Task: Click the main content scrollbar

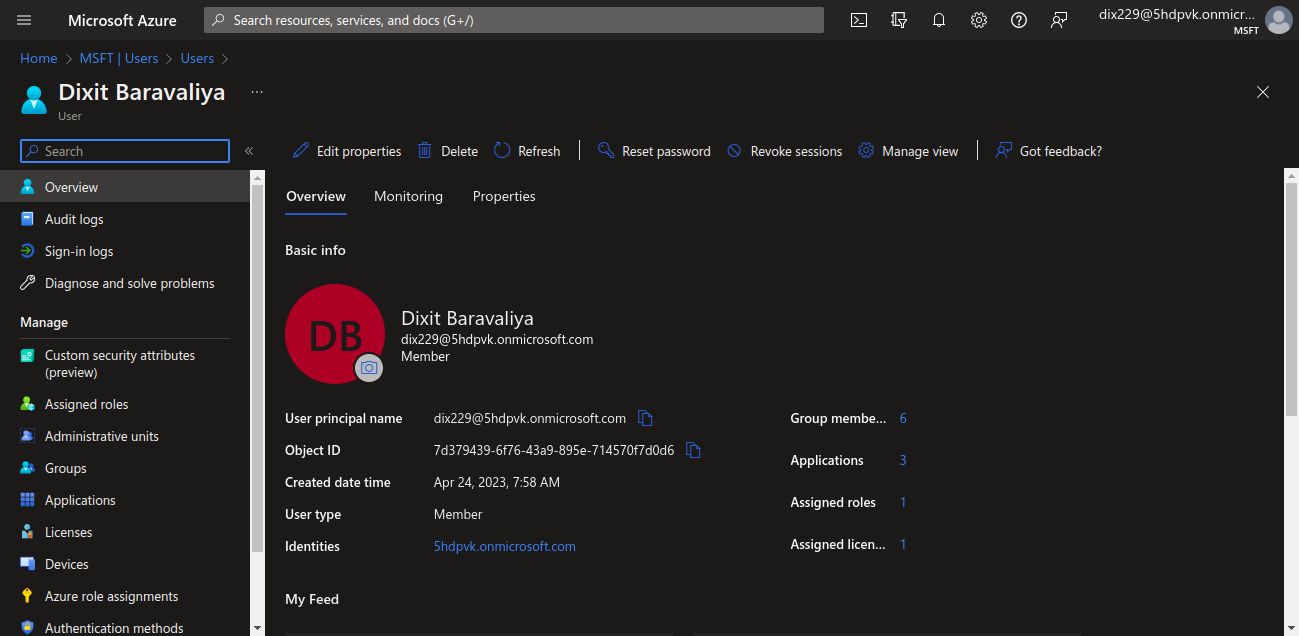Action: [x=1290, y=297]
